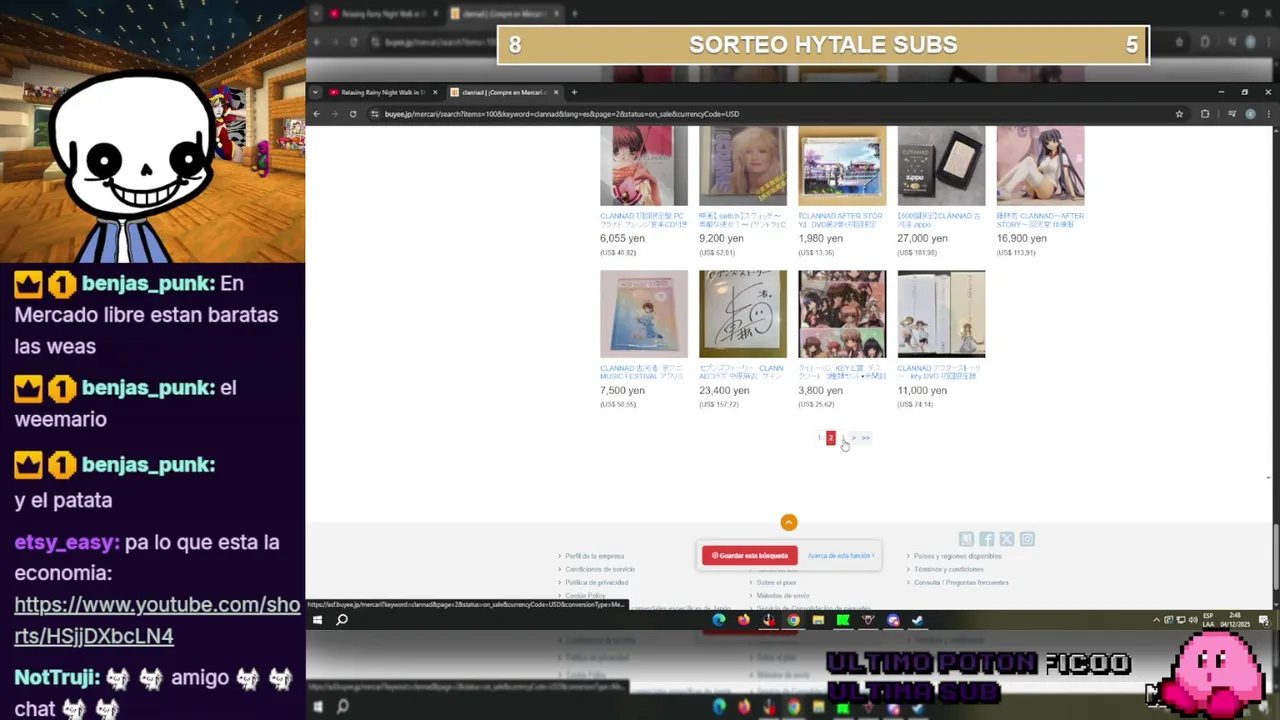The width and height of the screenshot is (1280, 720).
Task: Open Consulta / Preguntas frecuentes link
Action: tap(961, 582)
